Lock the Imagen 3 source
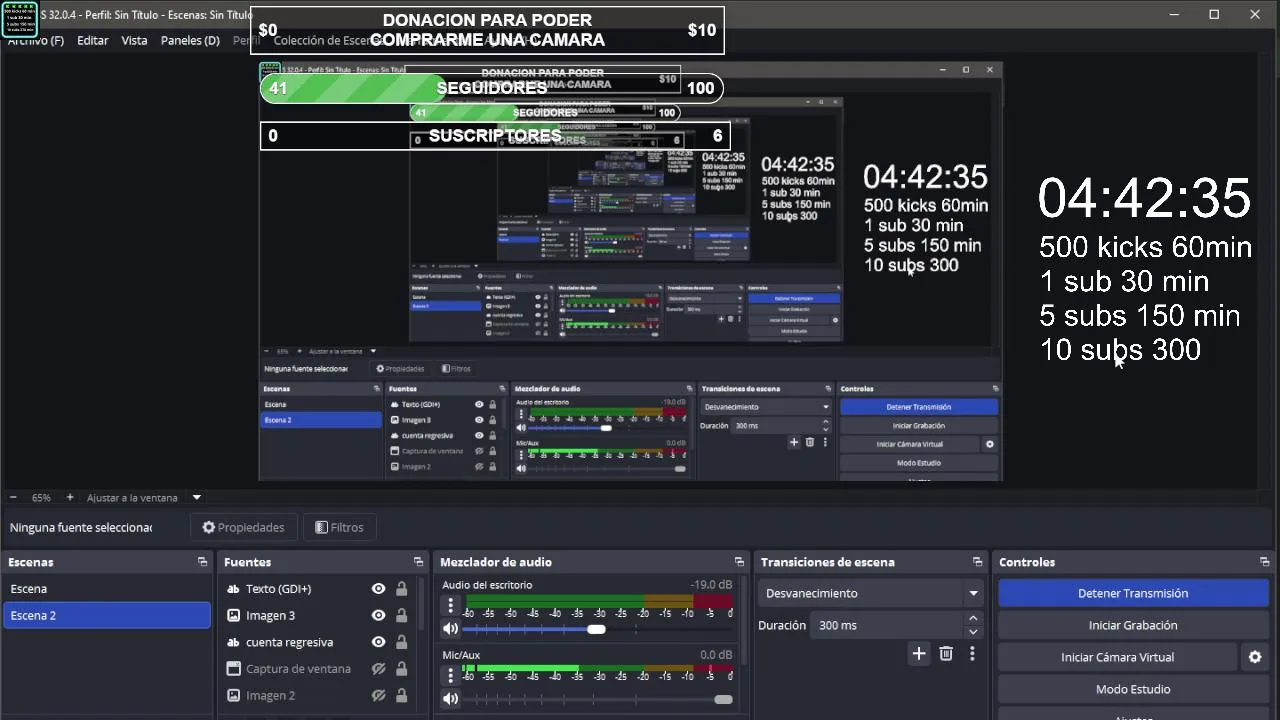 [x=401, y=616]
